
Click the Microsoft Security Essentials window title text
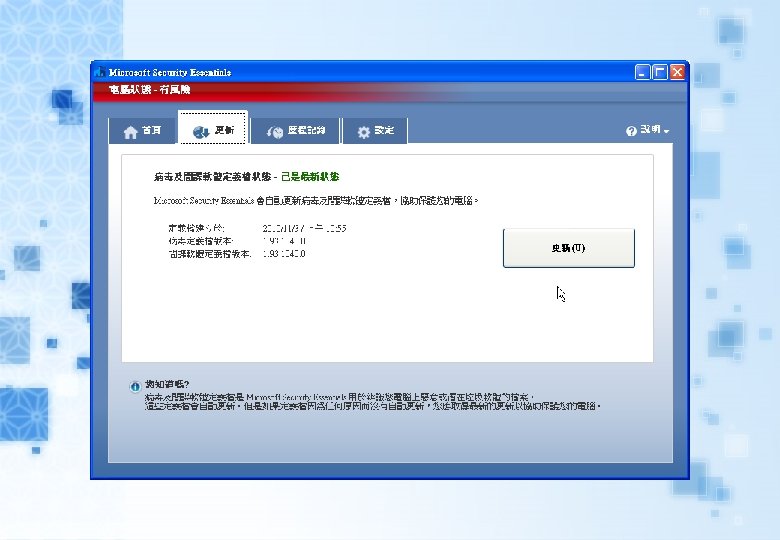coord(170,73)
